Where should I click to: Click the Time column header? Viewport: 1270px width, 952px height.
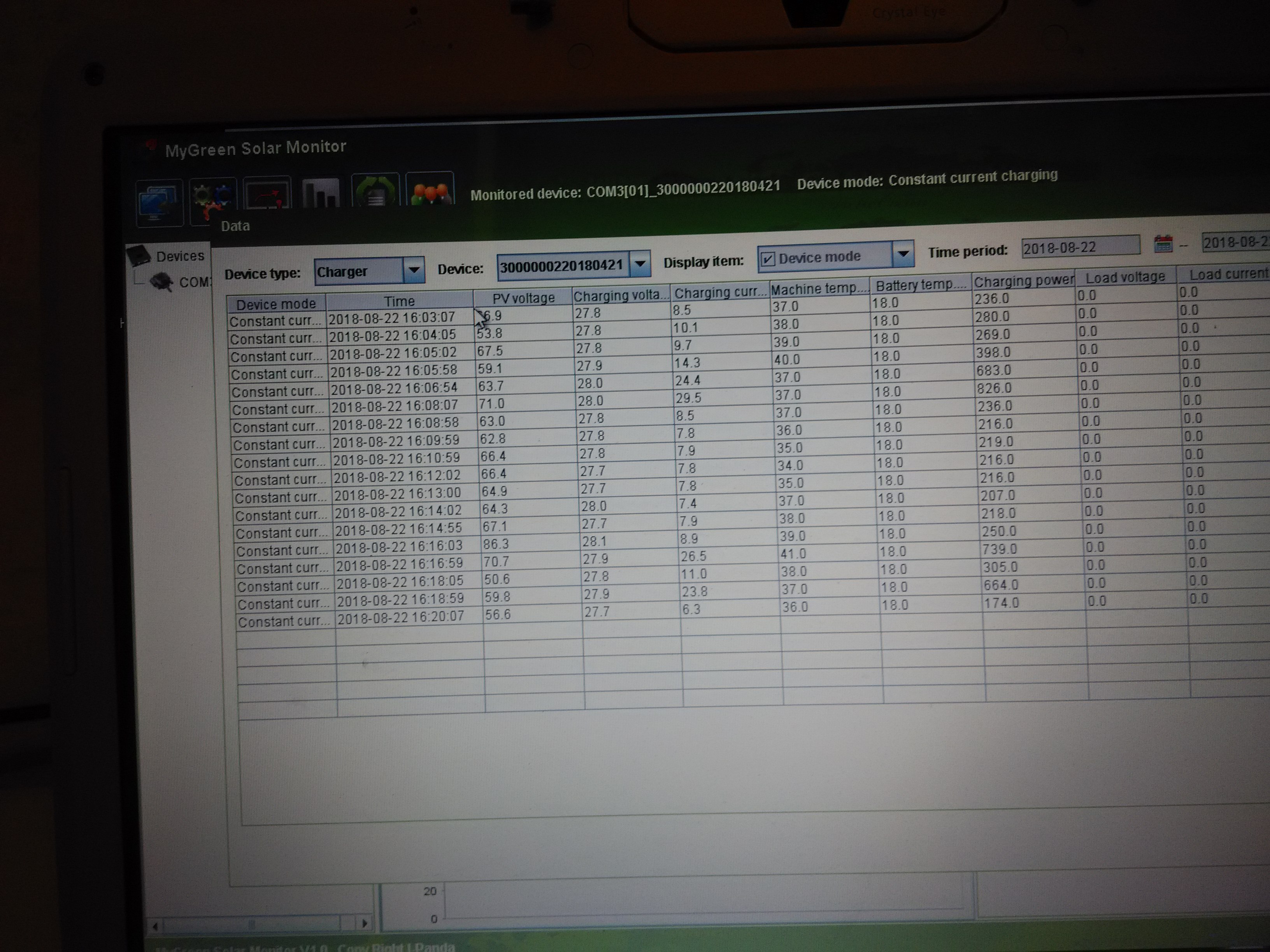399,301
